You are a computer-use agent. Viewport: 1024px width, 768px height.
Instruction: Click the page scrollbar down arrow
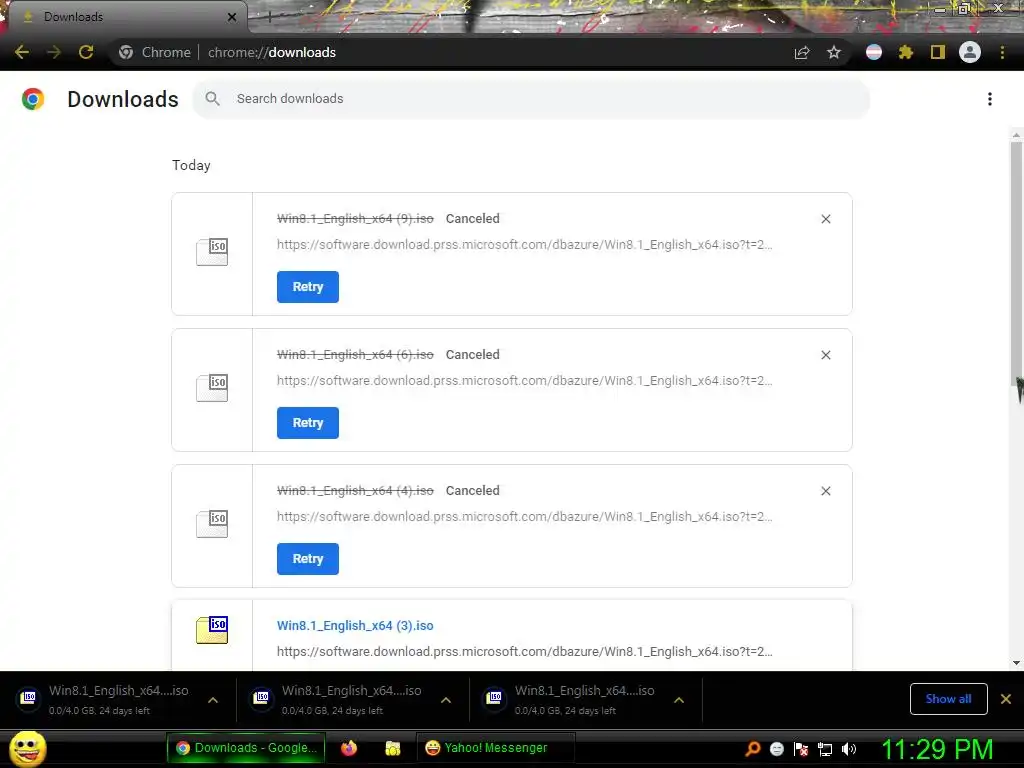pos(1016,663)
